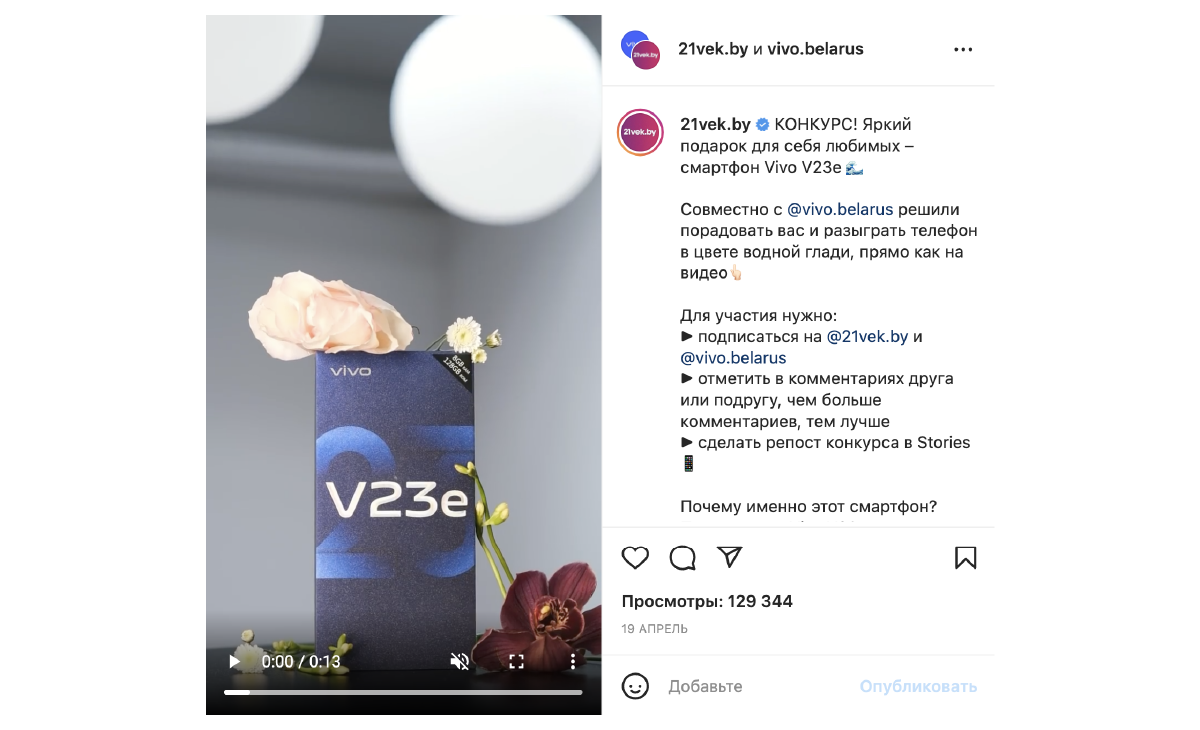The image size is (1200, 730).
Task: Open vivo.belarus account in header
Action: (x=815, y=49)
